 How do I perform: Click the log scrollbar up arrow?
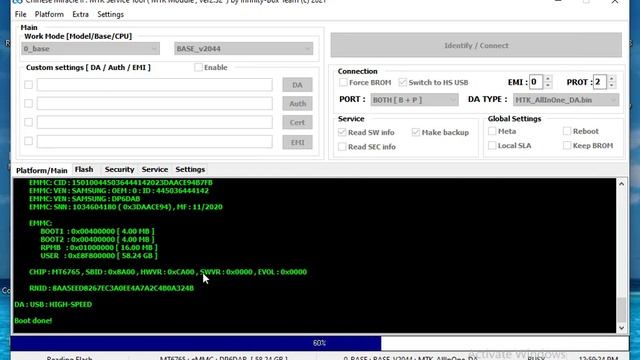coord(621,184)
